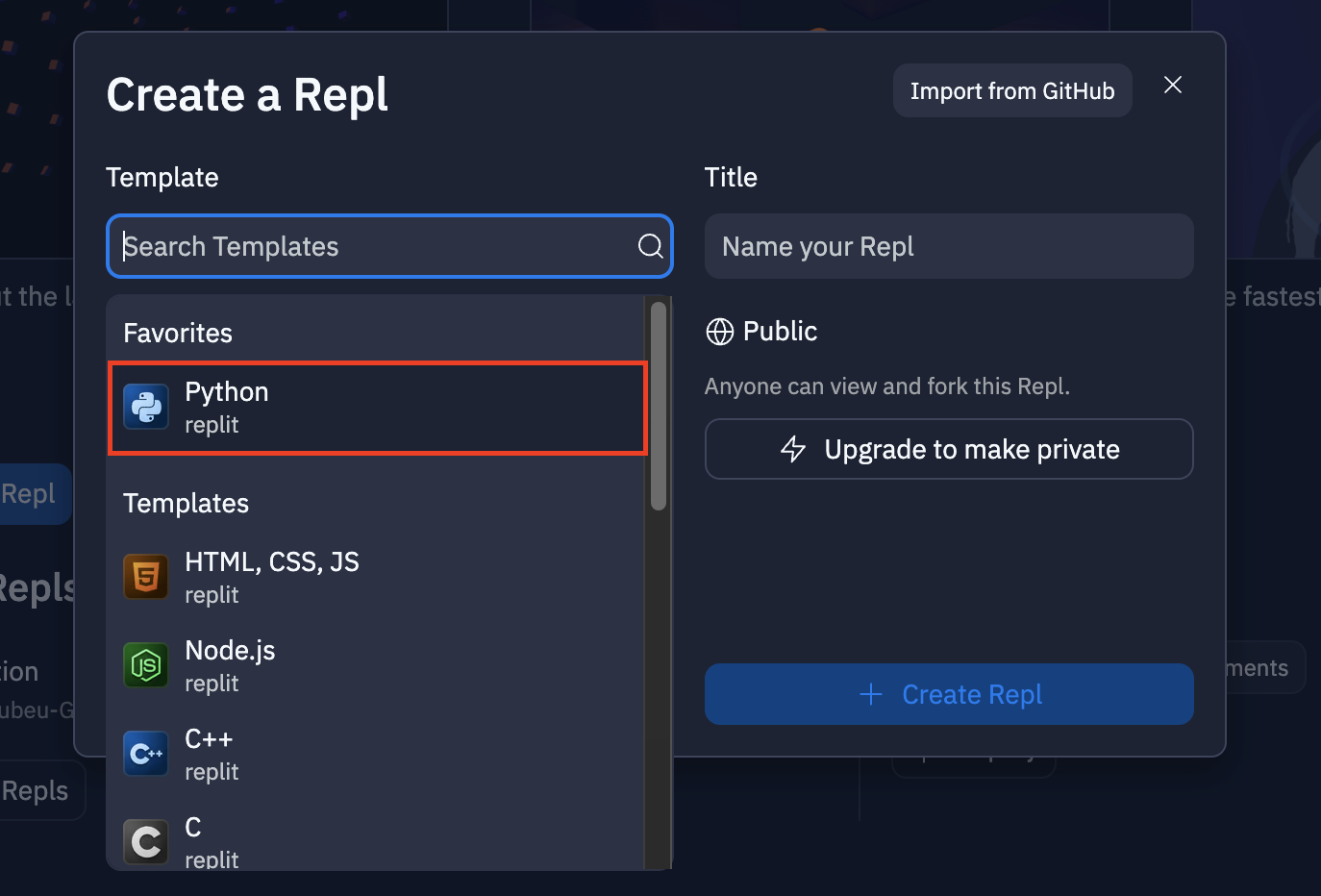Click the HTML5 template icon
This screenshot has height=896, width=1321.
coord(146,577)
